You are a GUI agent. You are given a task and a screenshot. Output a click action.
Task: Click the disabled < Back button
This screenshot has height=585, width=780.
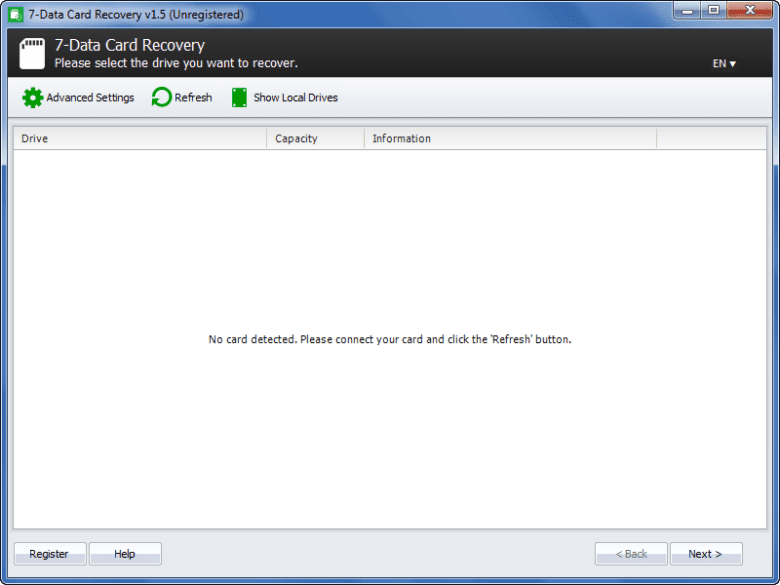pos(631,554)
